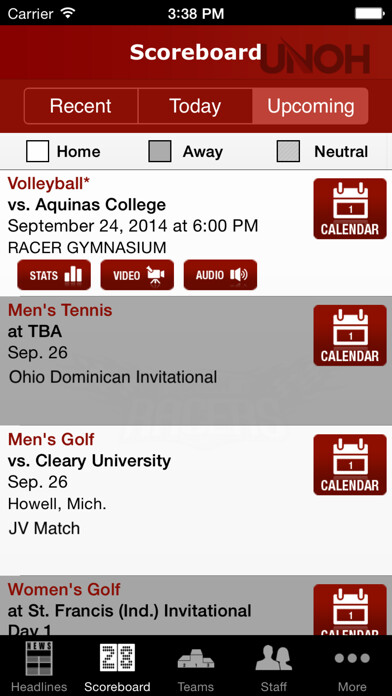Open Men's Tennis Ohio Dominican Invitational entry
The width and height of the screenshot is (392, 696).
(196, 361)
